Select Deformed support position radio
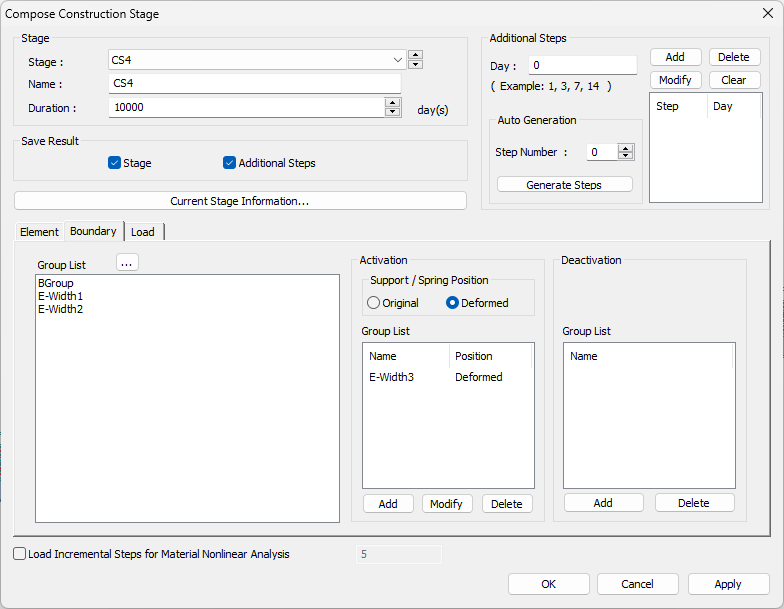Screen dimensions: 784x609 (452, 303)
